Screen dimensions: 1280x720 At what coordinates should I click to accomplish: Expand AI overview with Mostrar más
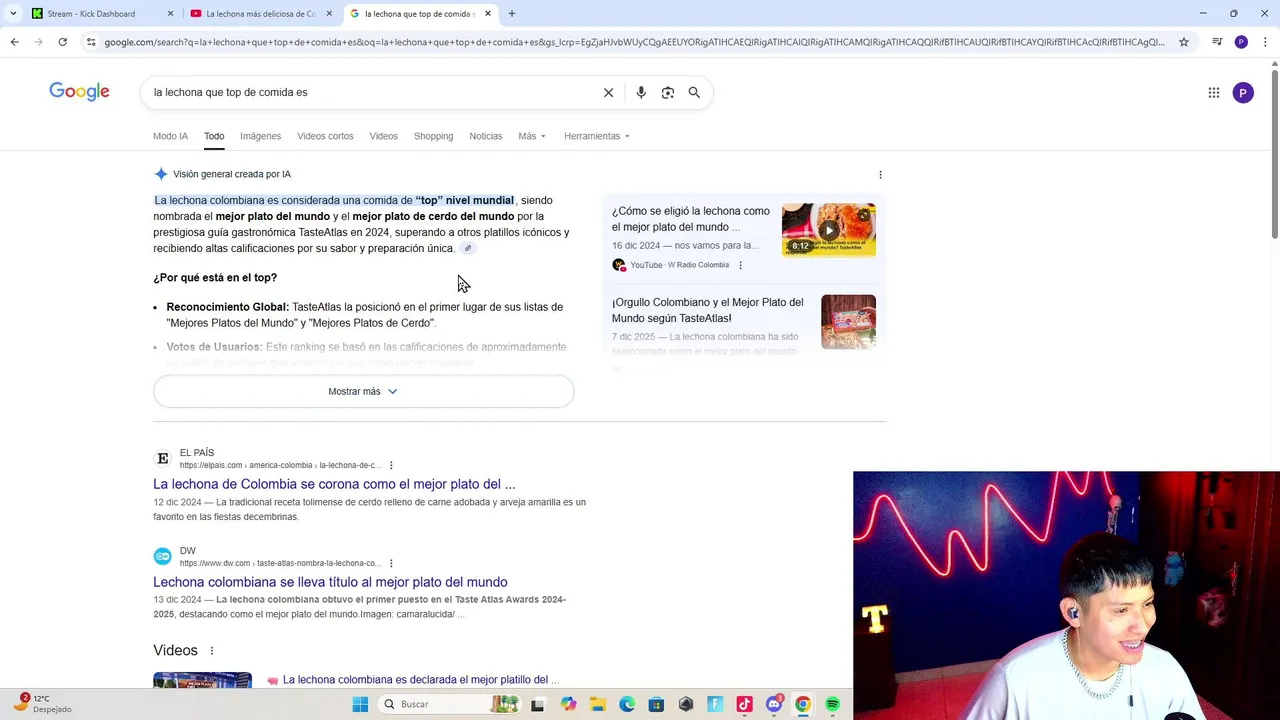tap(363, 391)
